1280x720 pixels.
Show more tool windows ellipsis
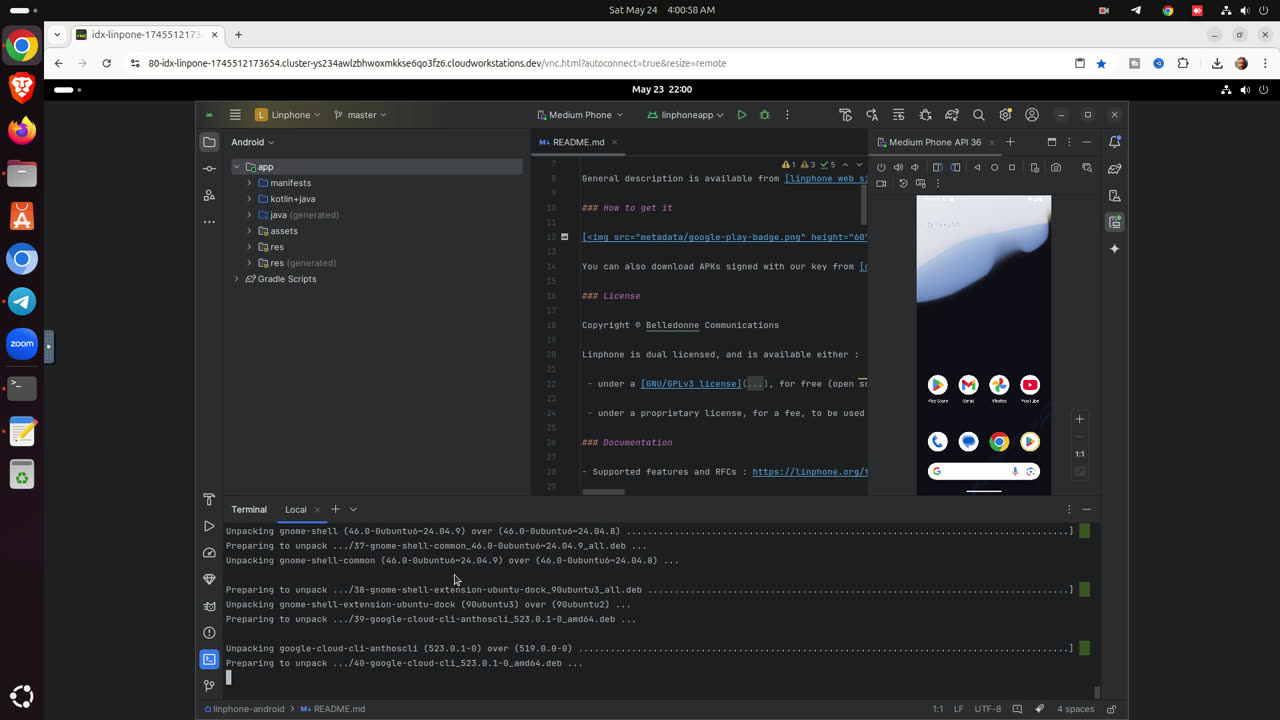pos(209,221)
